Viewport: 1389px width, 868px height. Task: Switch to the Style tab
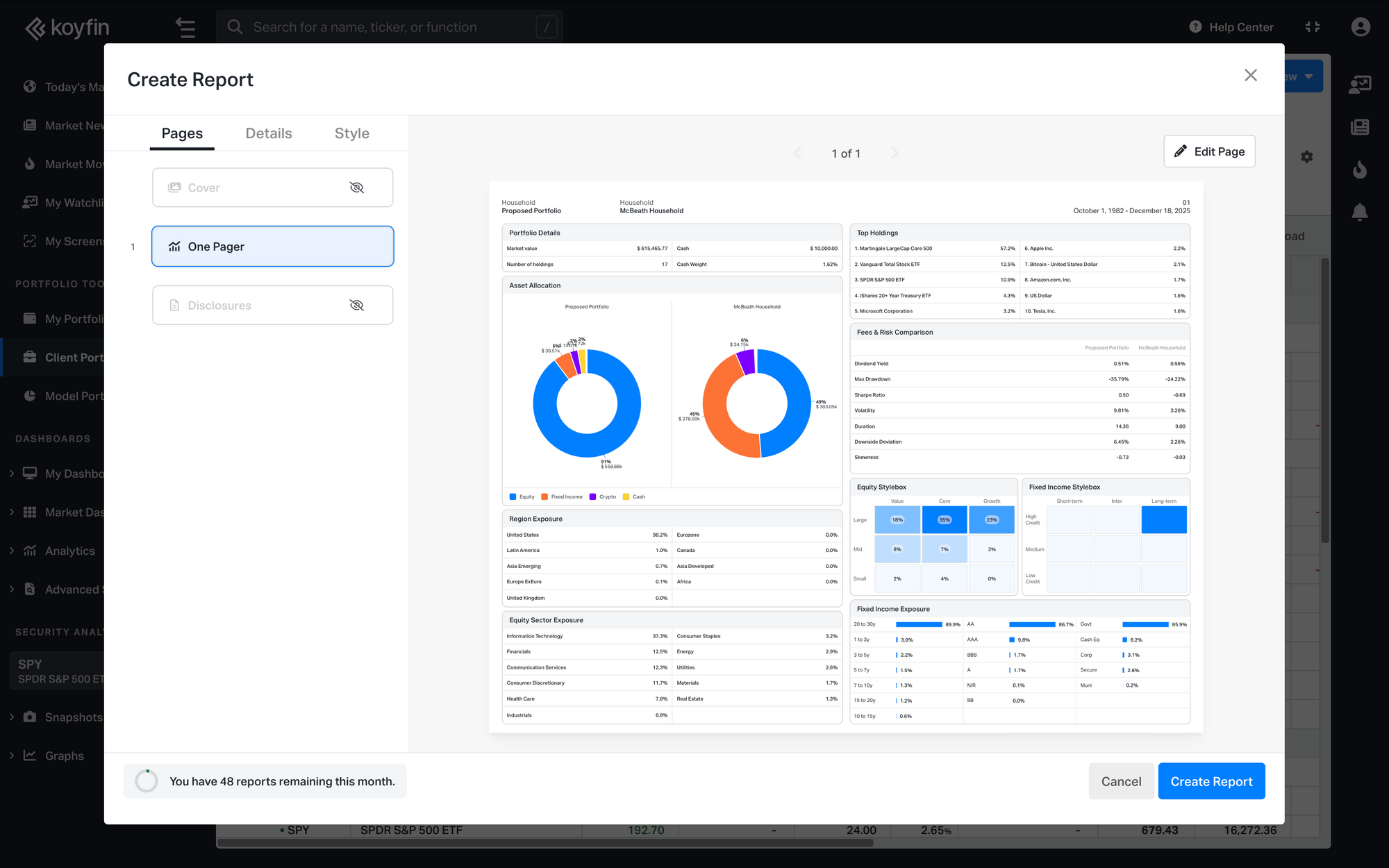click(x=351, y=133)
